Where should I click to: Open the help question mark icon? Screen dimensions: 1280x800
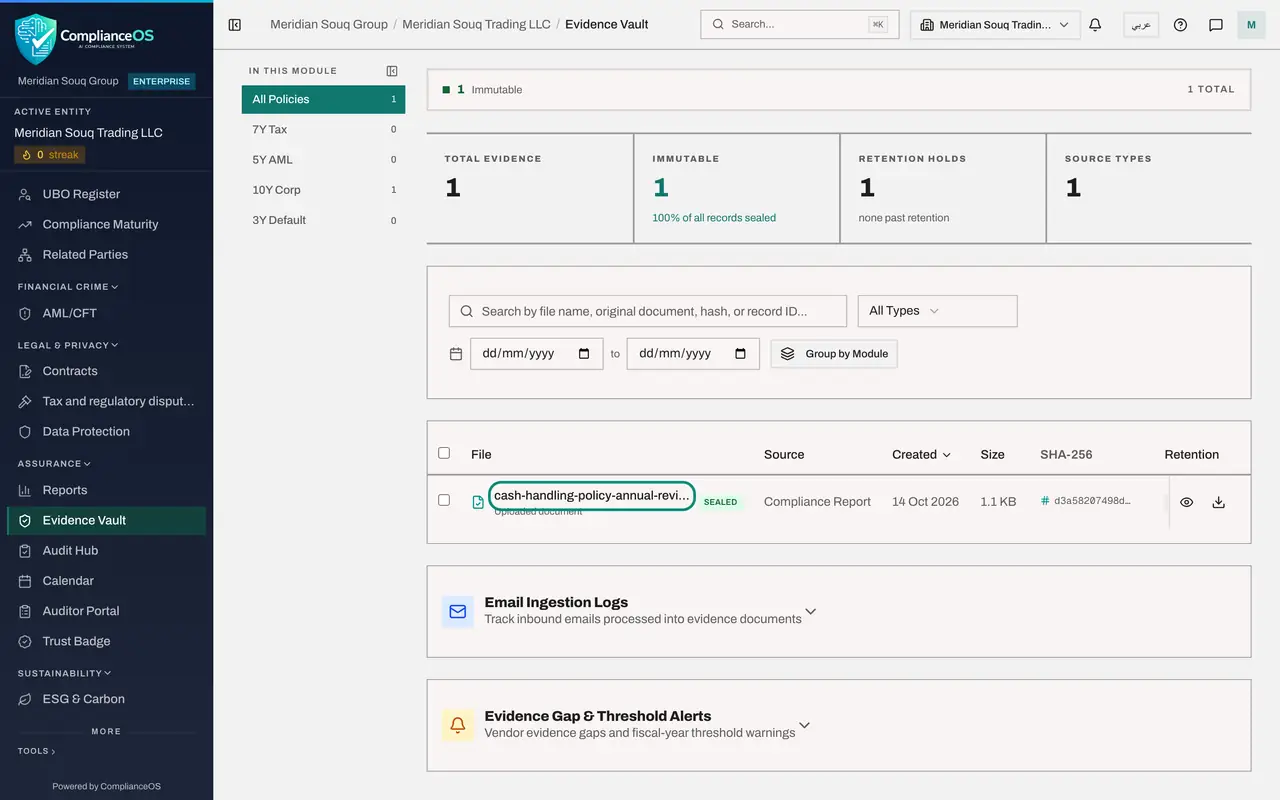pos(1180,25)
